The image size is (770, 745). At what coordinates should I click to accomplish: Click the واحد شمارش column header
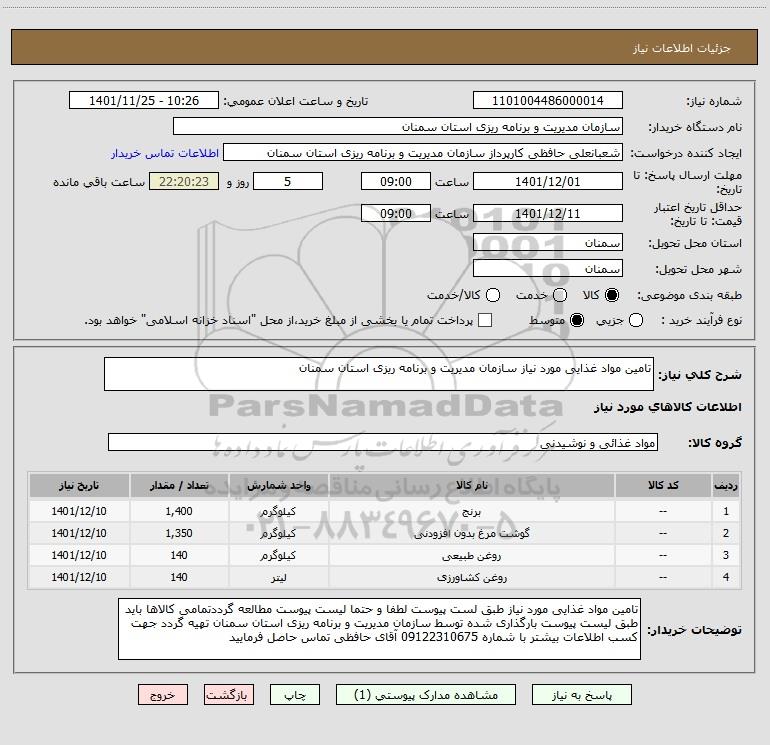click(x=278, y=485)
